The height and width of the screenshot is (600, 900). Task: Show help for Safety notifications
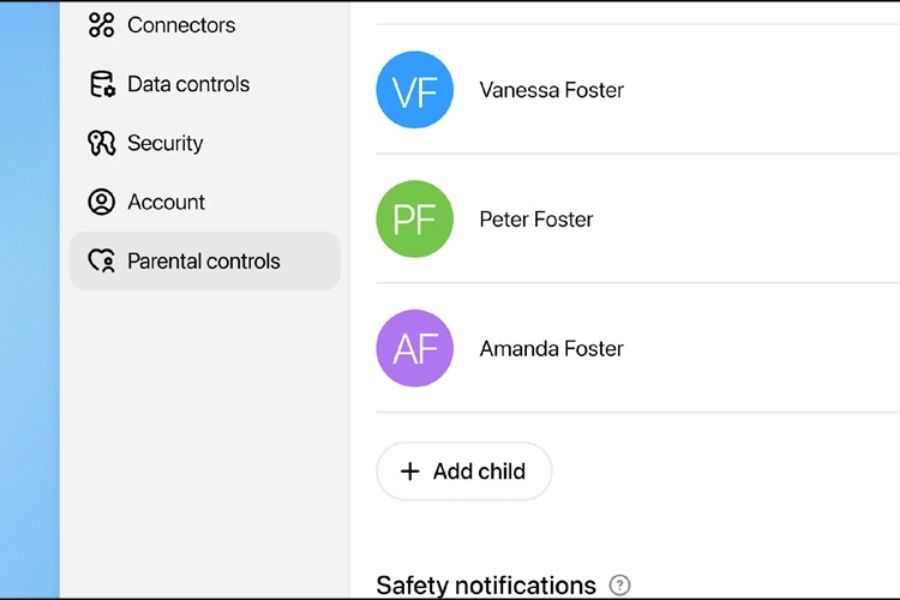[620, 585]
